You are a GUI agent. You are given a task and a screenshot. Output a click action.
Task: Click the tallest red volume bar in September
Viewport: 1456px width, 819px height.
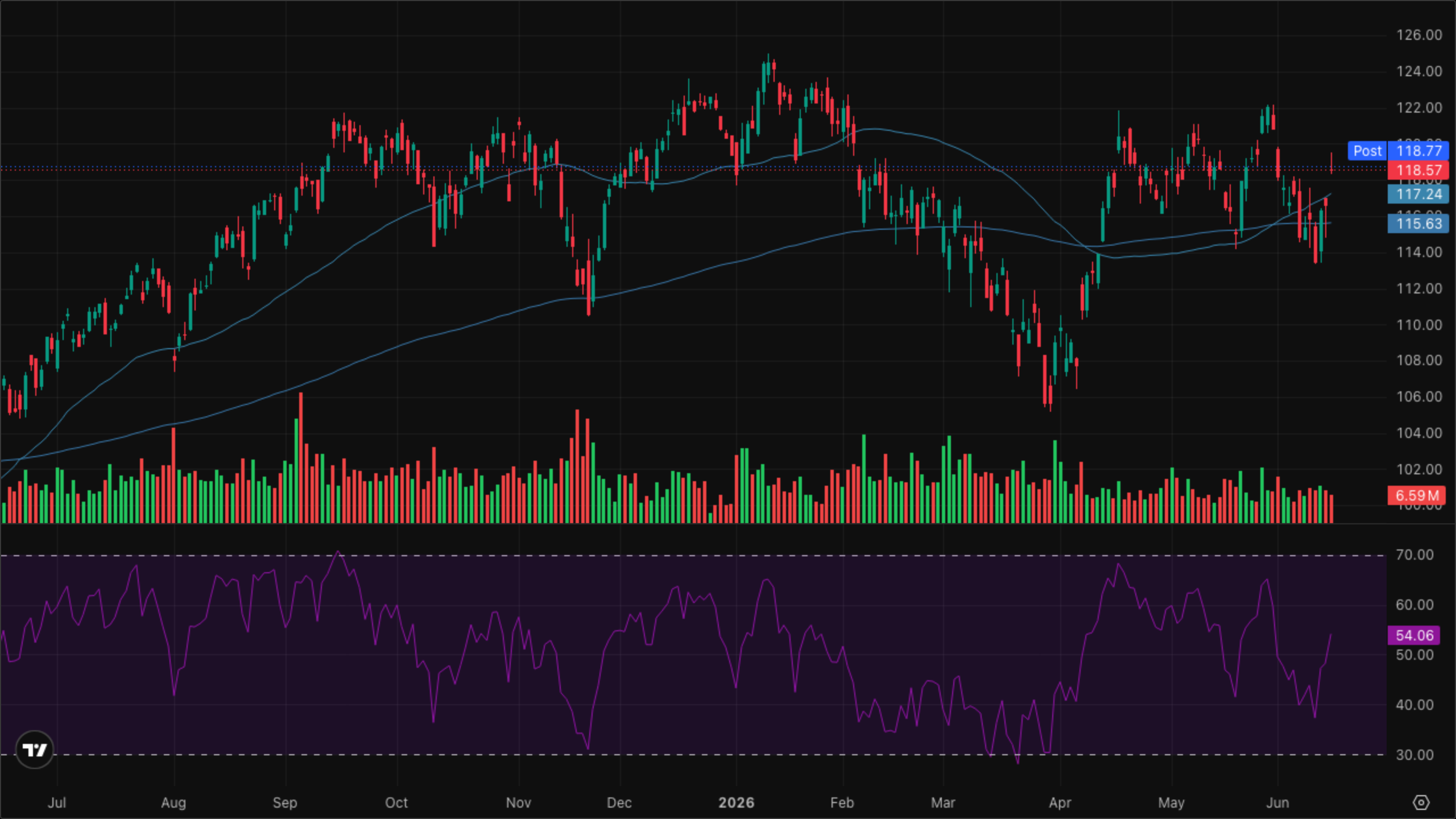(x=301, y=457)
